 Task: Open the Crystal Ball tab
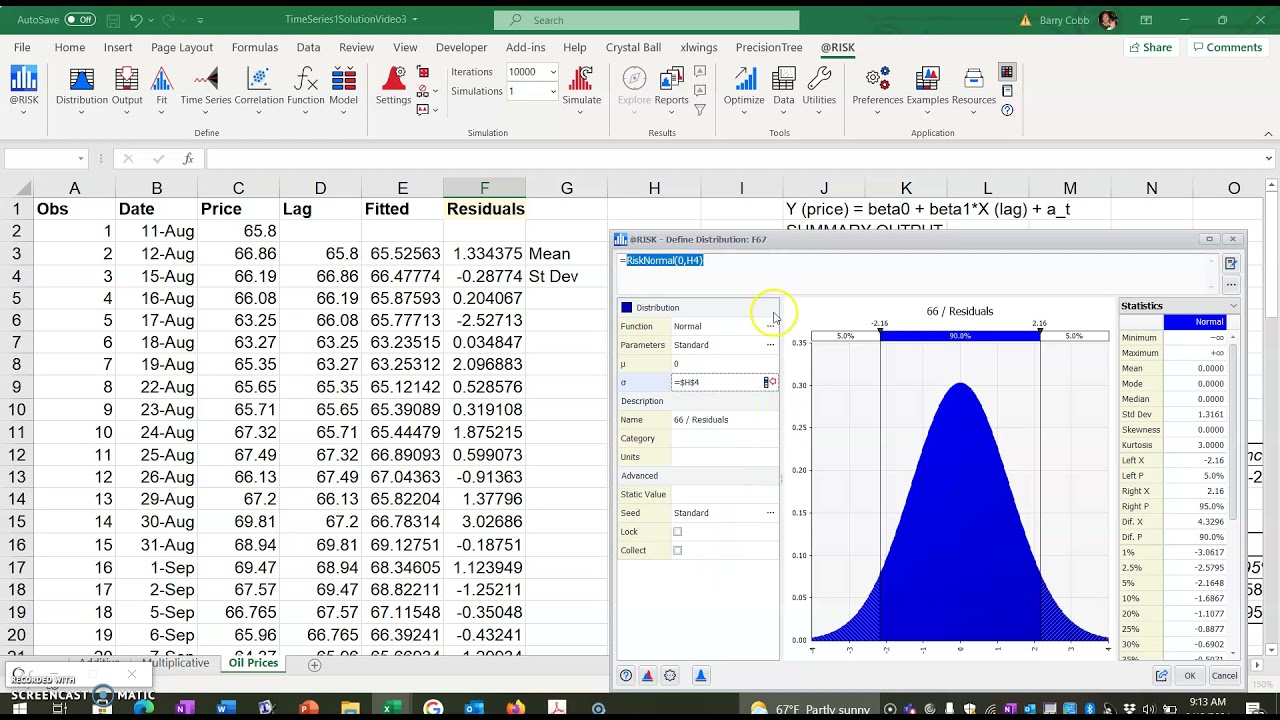pyautogui.click(x=633, y=47)
